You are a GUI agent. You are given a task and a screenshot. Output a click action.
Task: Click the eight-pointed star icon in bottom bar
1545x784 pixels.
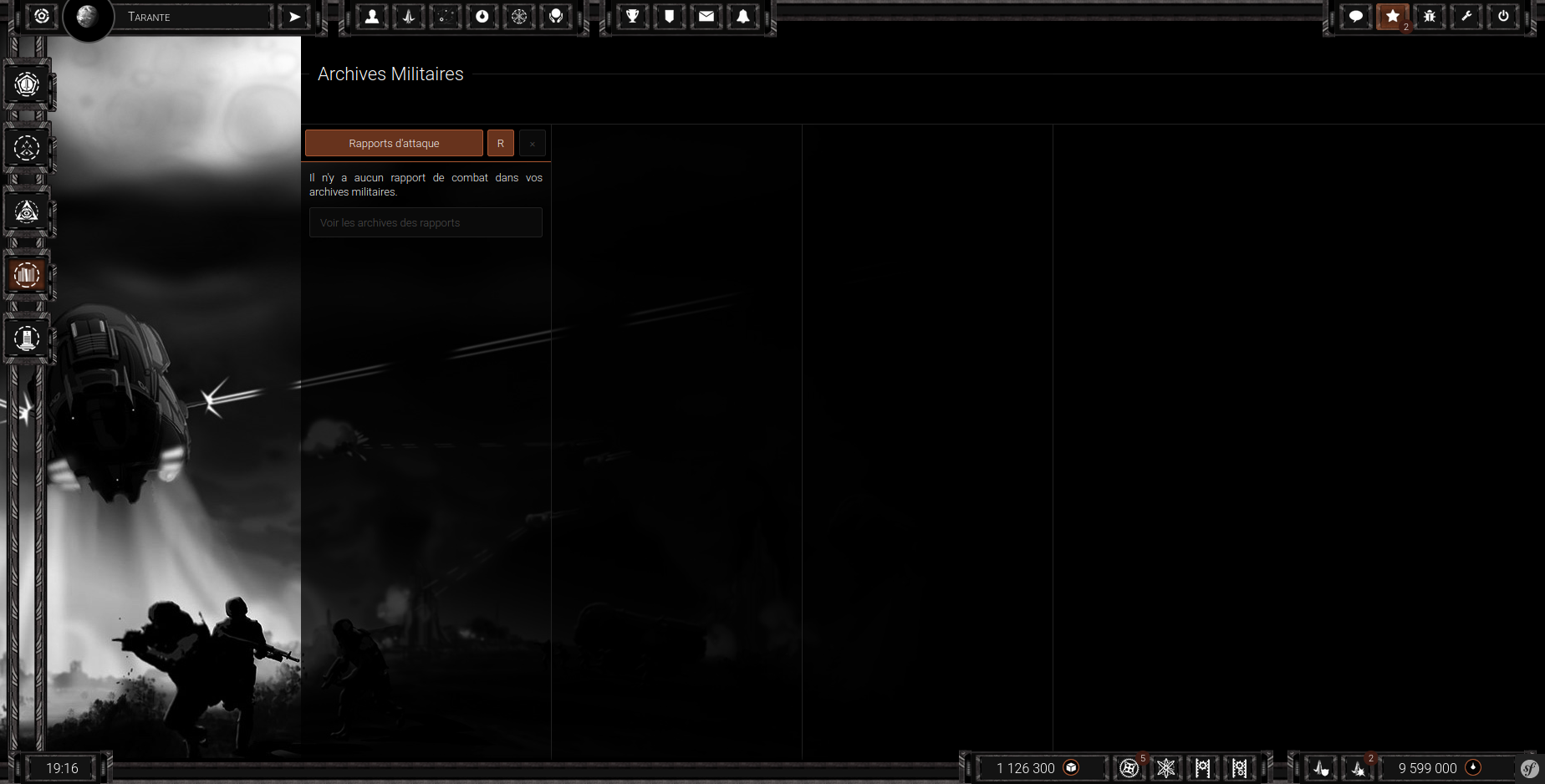[x=1166, y=767]
